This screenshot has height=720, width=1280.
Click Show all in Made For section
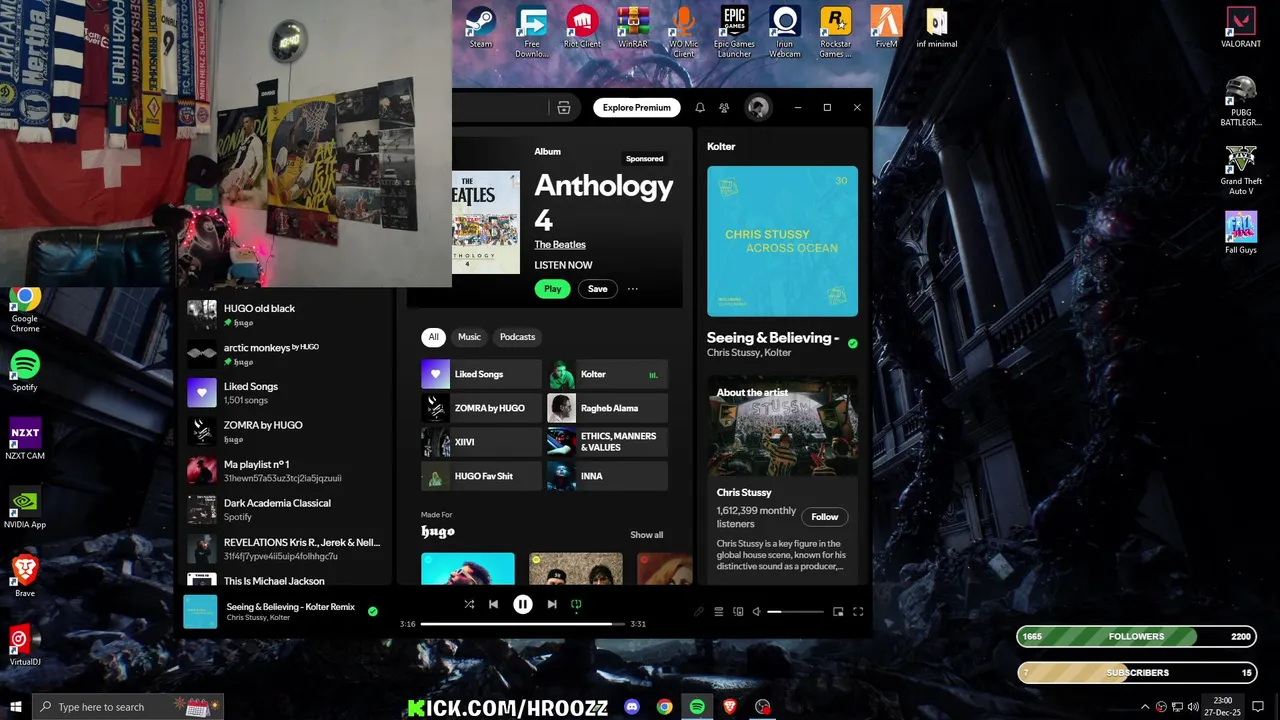(x=646, y=535)
